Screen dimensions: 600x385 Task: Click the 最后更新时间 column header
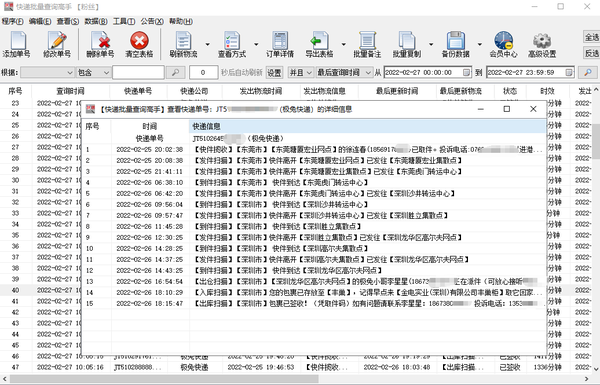pos(397,91)
